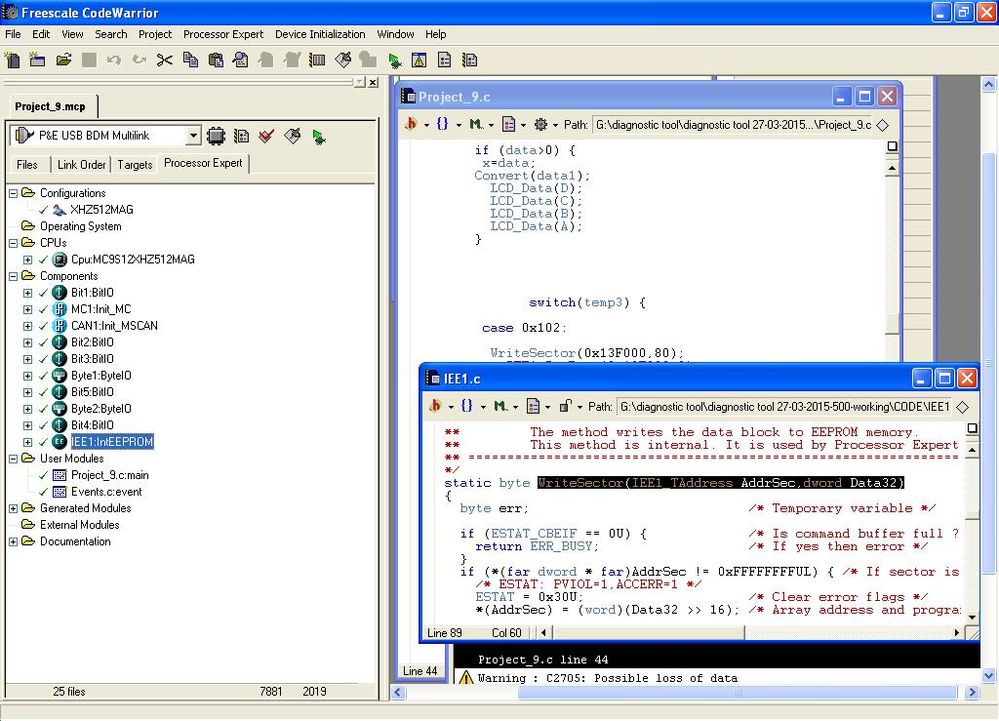Viewport: 999px width, 721px height.
Task: Click the functions braces icon in Project_9.c window
Action: tap(442, 124)
